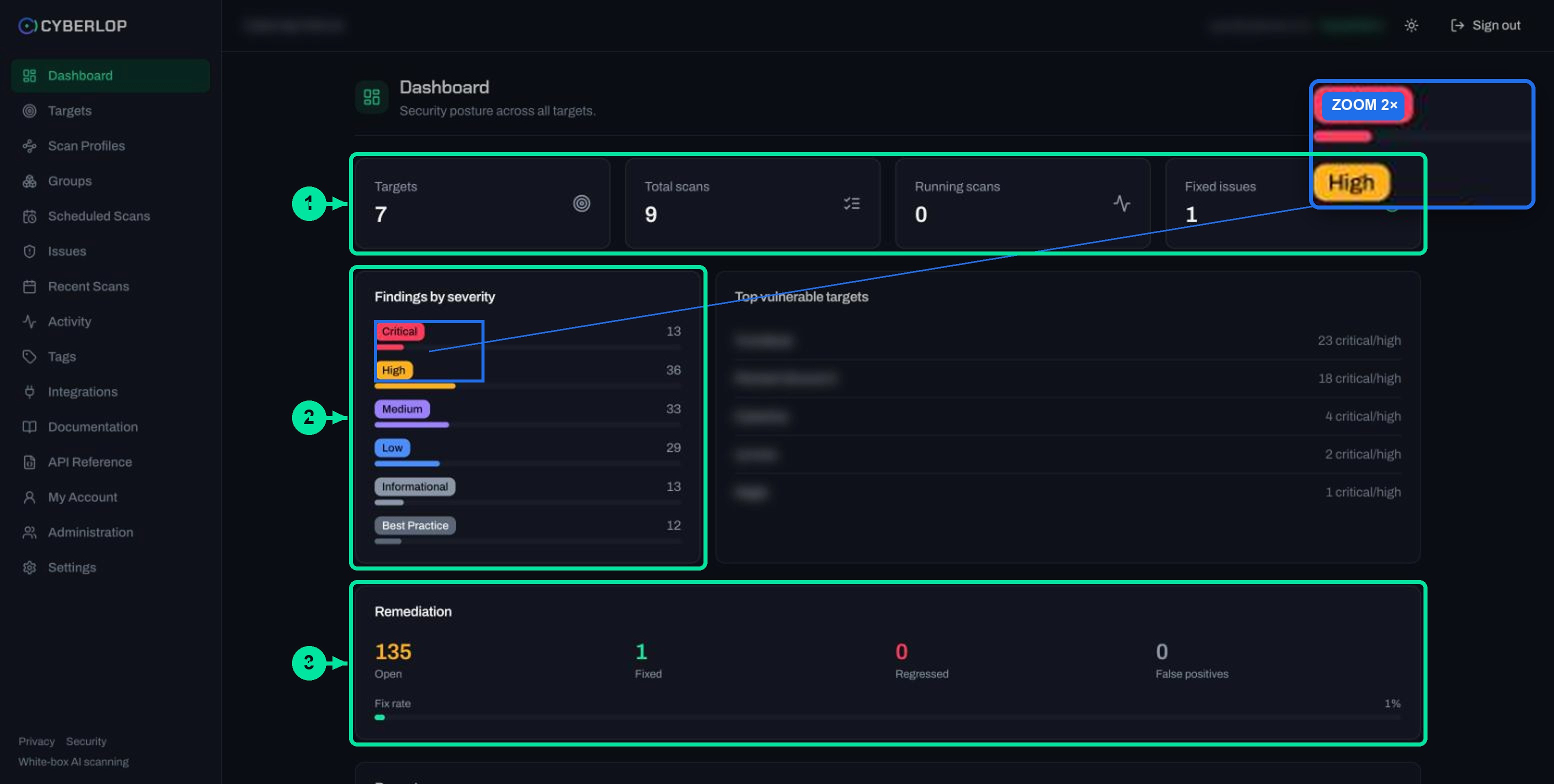Click the Documentation book icon
This screenshot has height=784, width=1554.
point(29,427)
